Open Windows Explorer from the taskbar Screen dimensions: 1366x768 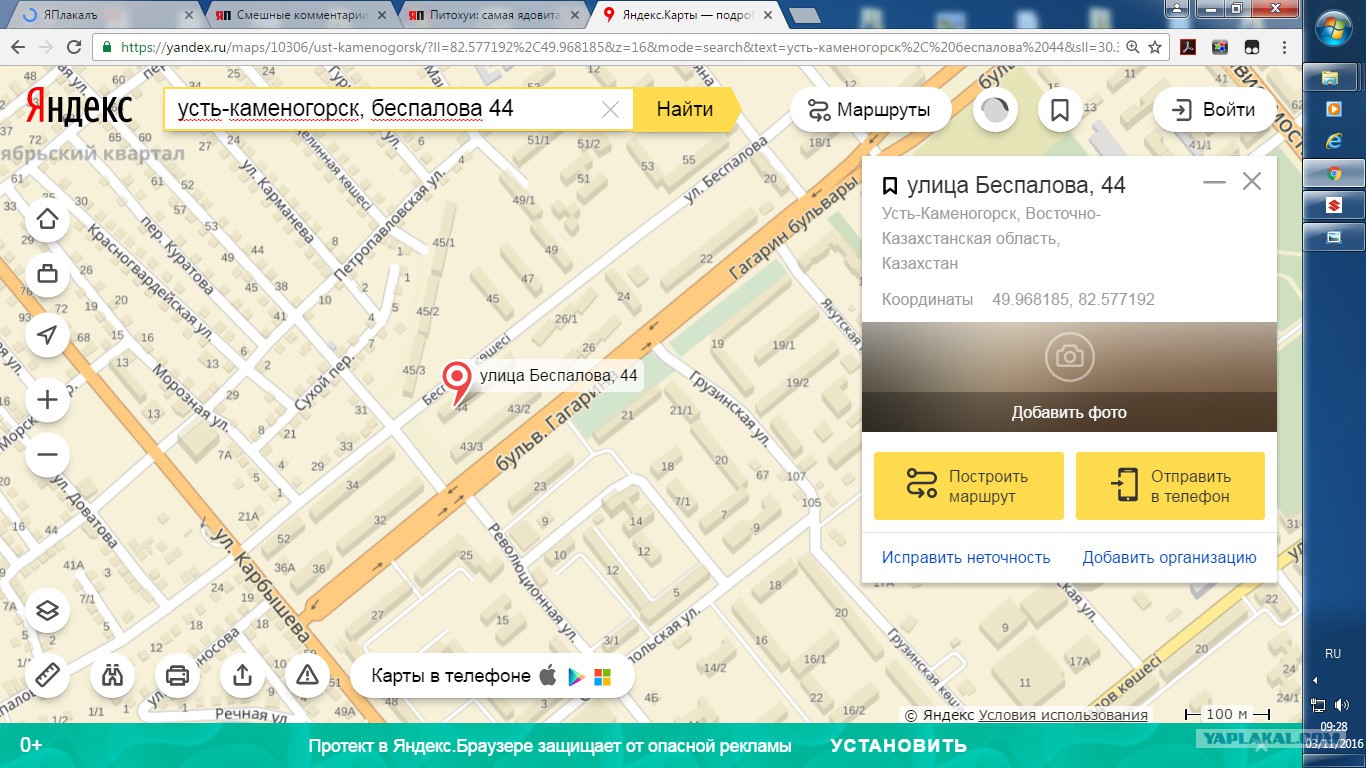pyautogui.click(x=1334, y=77)
